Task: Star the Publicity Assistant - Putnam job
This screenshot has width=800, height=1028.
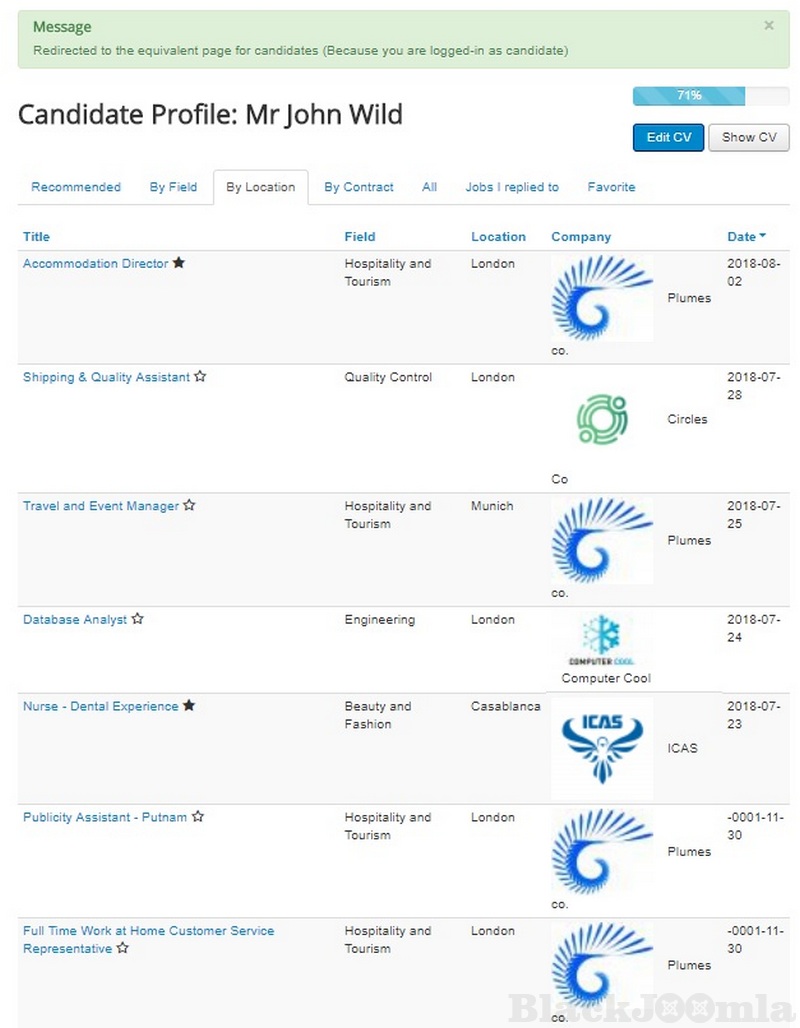Action: 198,817
